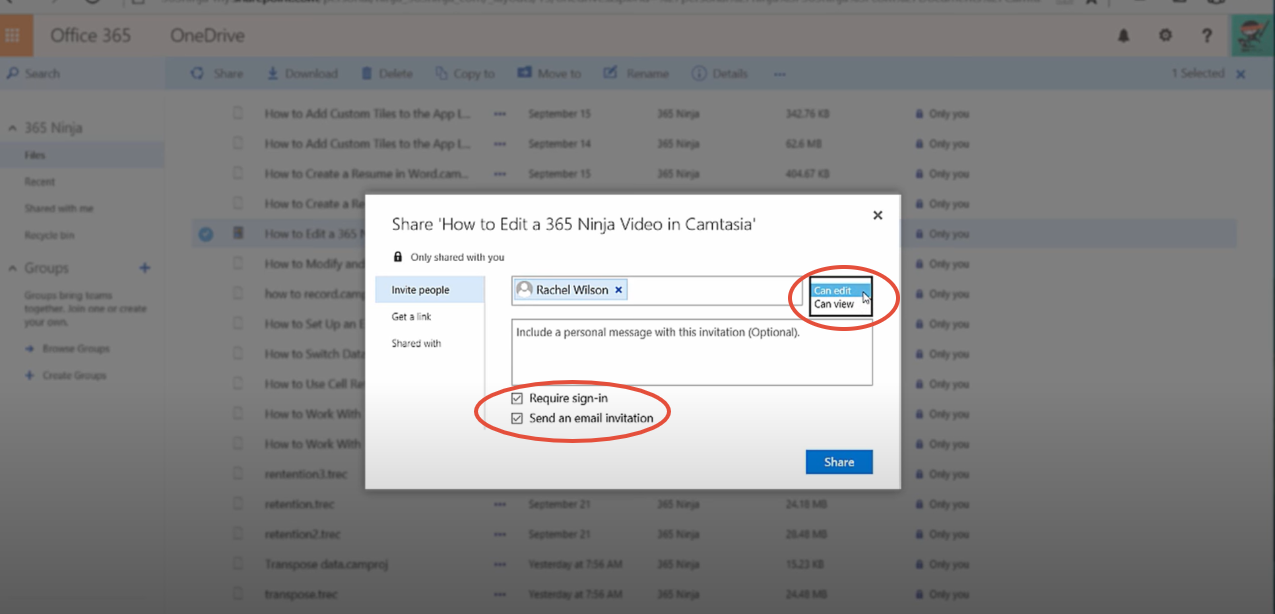Open ellipsis menu for Transpose data.camproj
This screenshot has height=614, width=1275.
pos(500,565)
